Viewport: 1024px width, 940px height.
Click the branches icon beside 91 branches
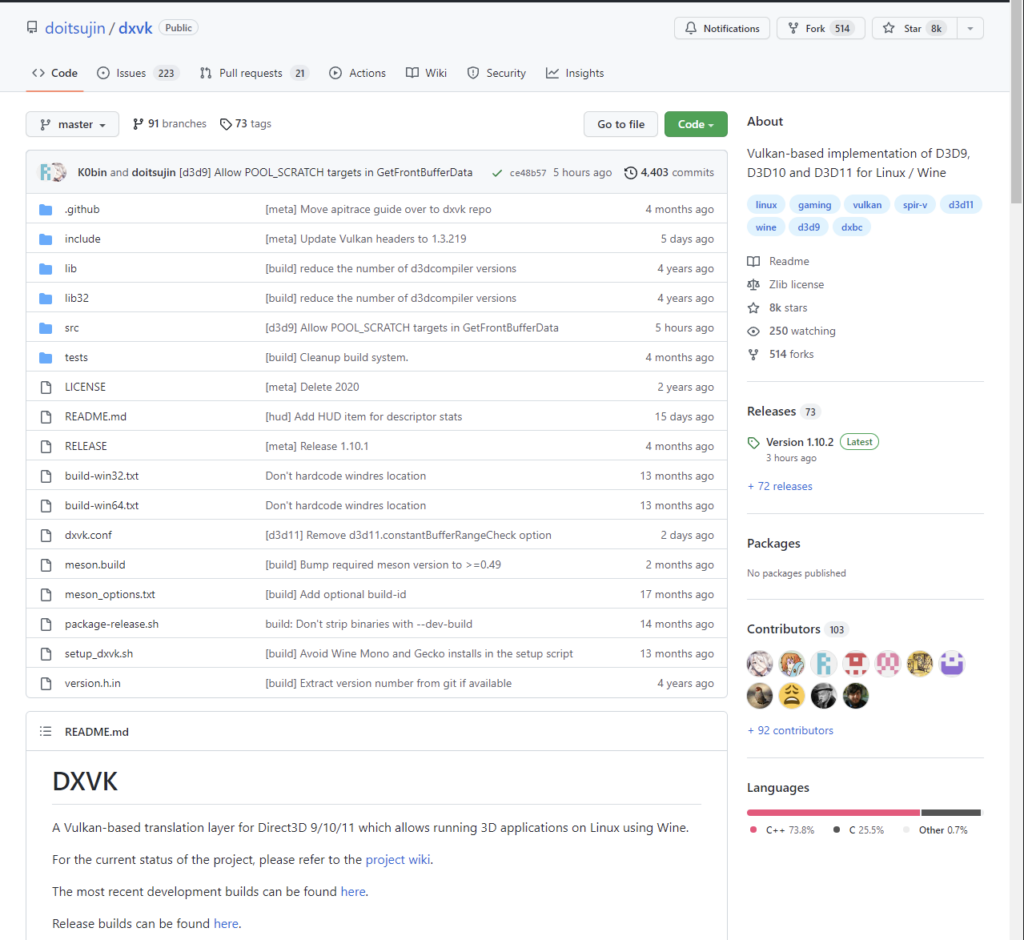point(138,124)
